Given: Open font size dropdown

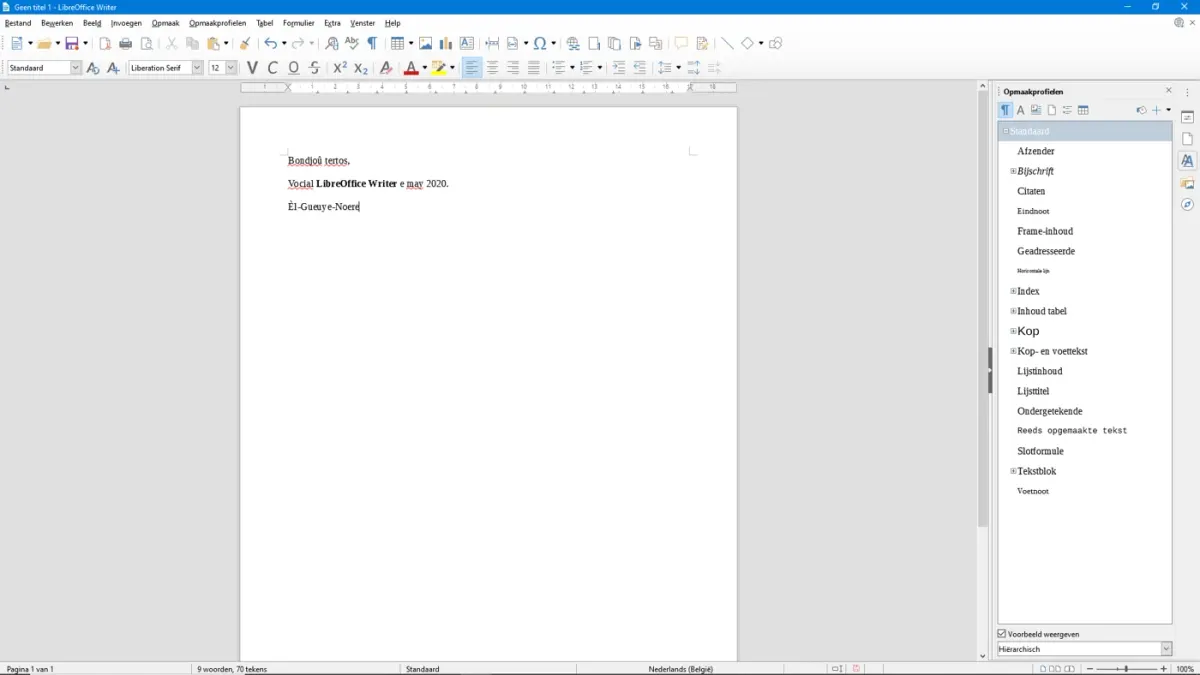Looking at the screenshot, I should coord(231,68).
